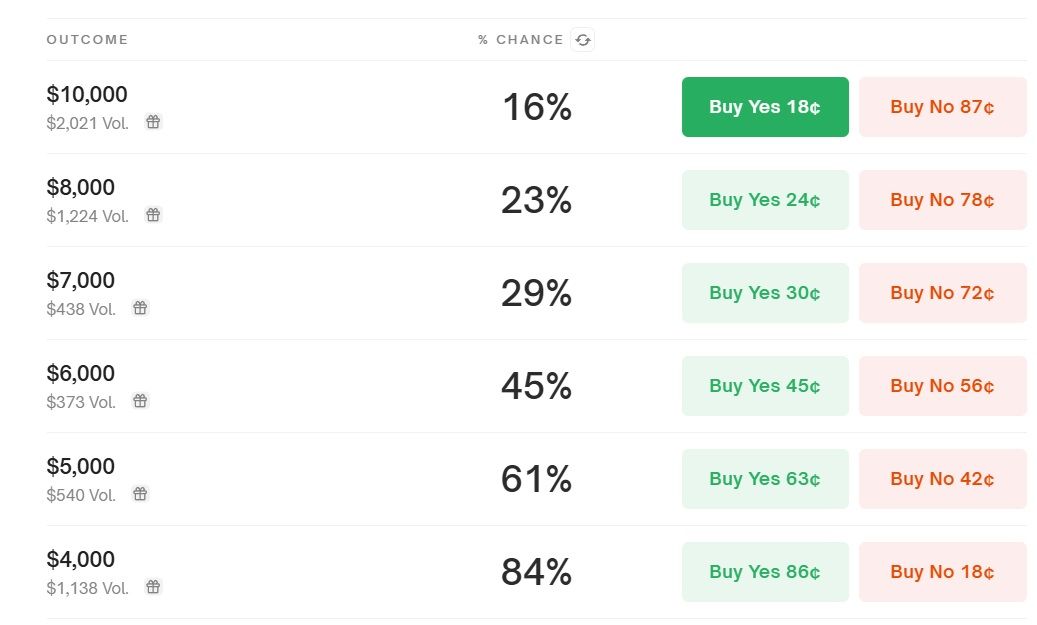Click gift icon next to $438 Vol.
The height and width of the screenshot is (625, 1037).
click(141, 308)
